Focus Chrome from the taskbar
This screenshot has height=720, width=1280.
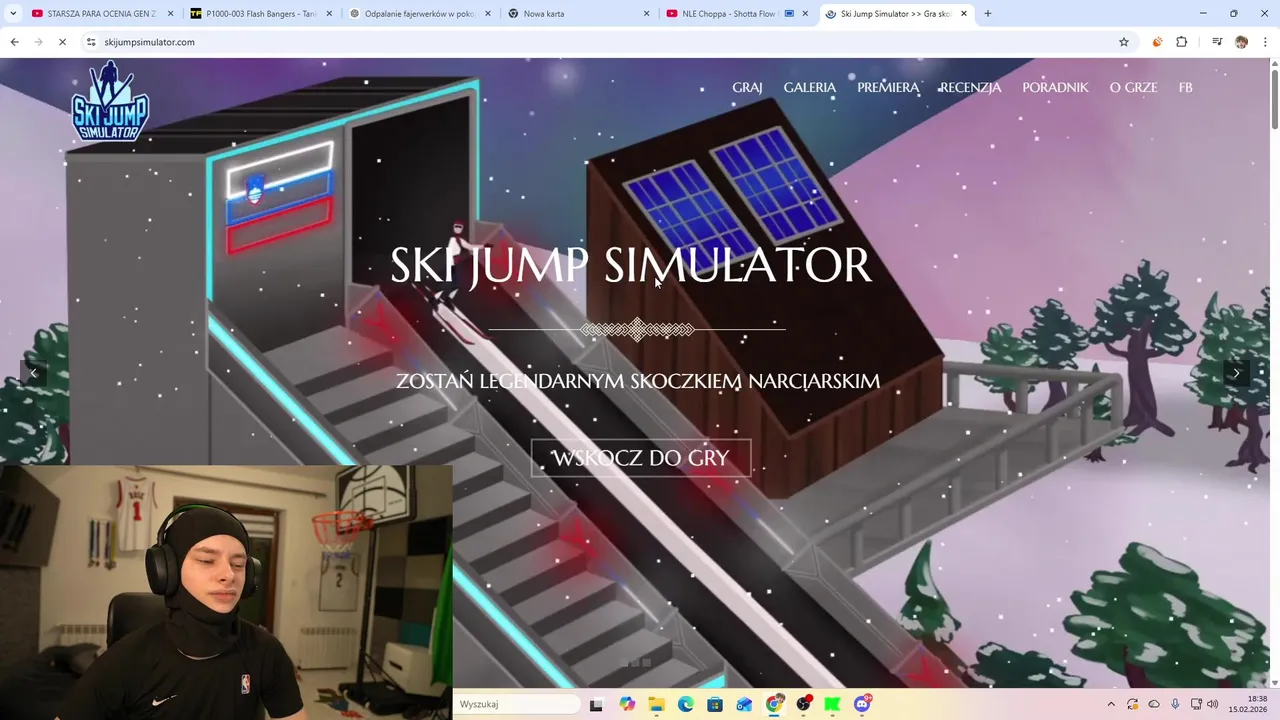[774, 704]
